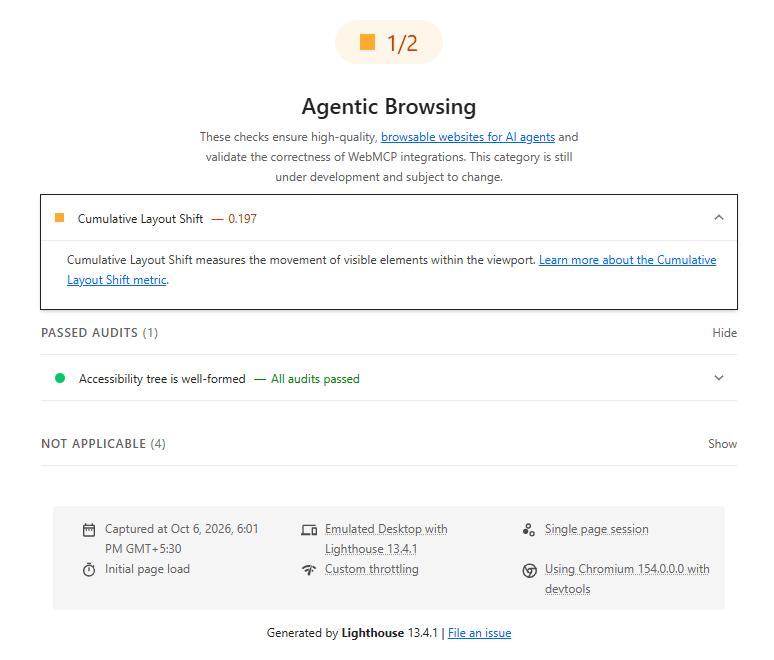The width and height of the screenshot is (774, 660).
Task: Click Emulated Desktop with Lighthouse 13.4.1
Action: (x=386, y=539)
